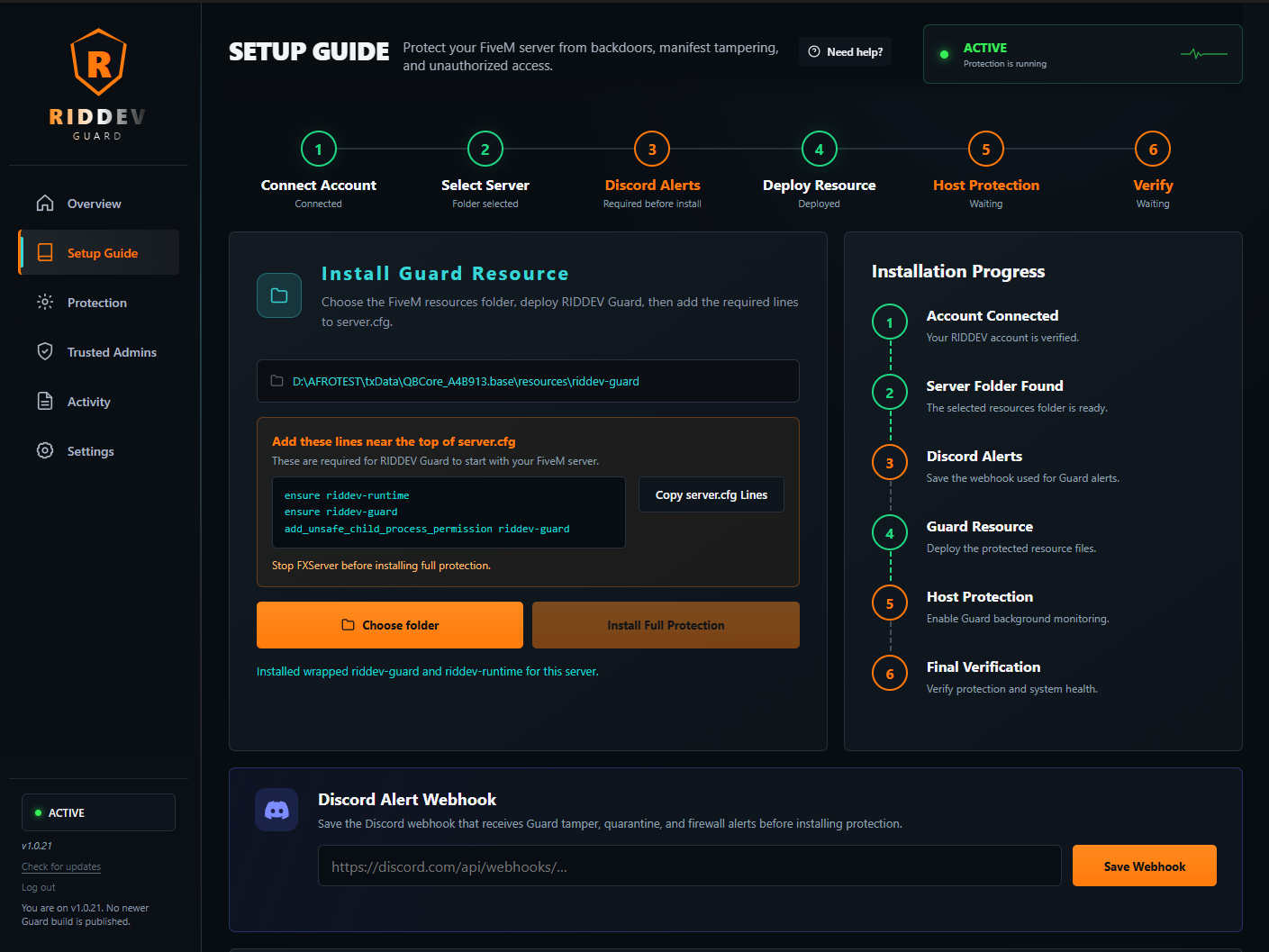This screenshot has height=952, width=1269.
Task: Click circle 5 beside Host Protection in Installation Progress
Action: [x=890, y=603]
